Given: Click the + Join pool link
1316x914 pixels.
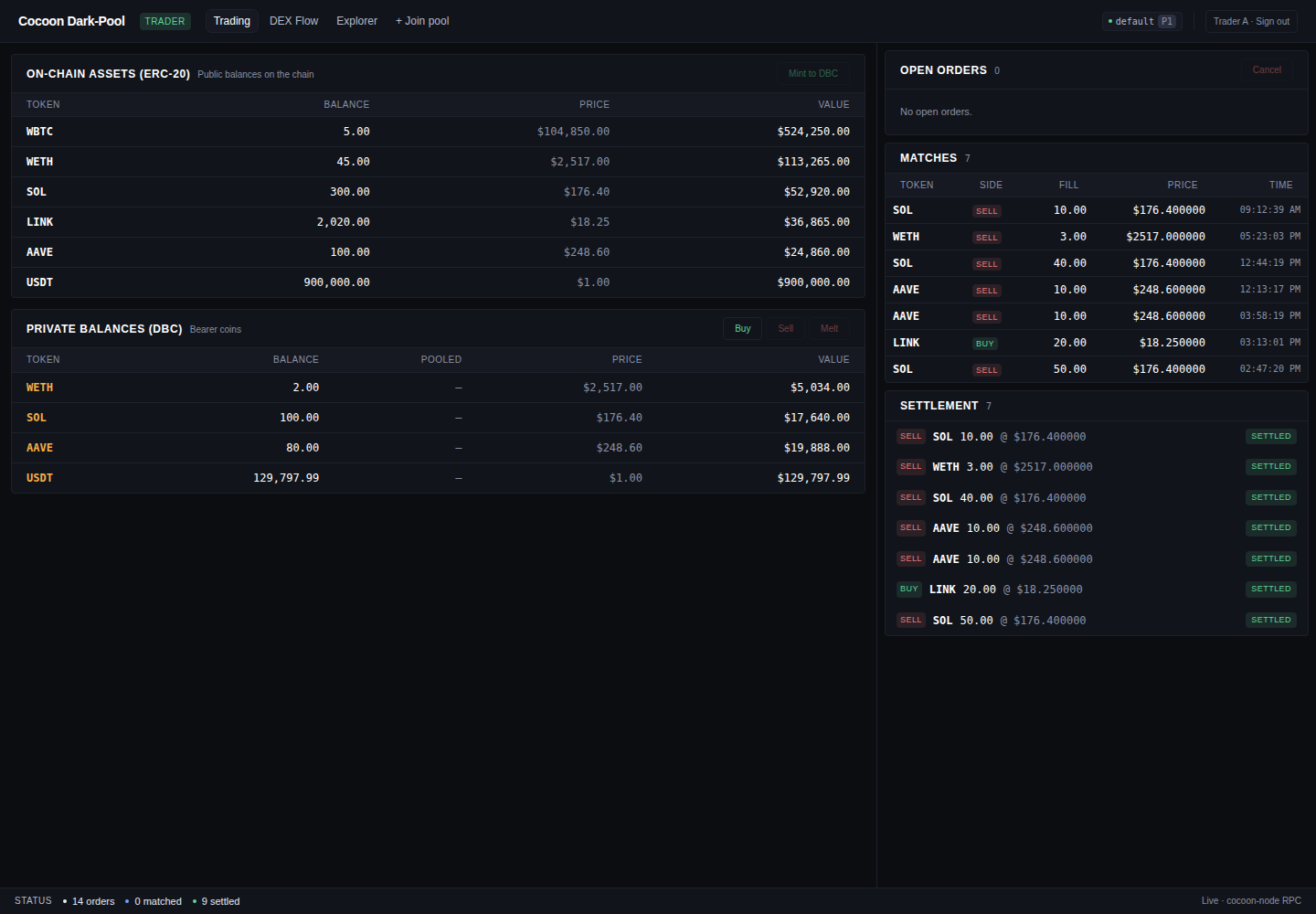Looking at the screenshot, I should click(422, 21).
